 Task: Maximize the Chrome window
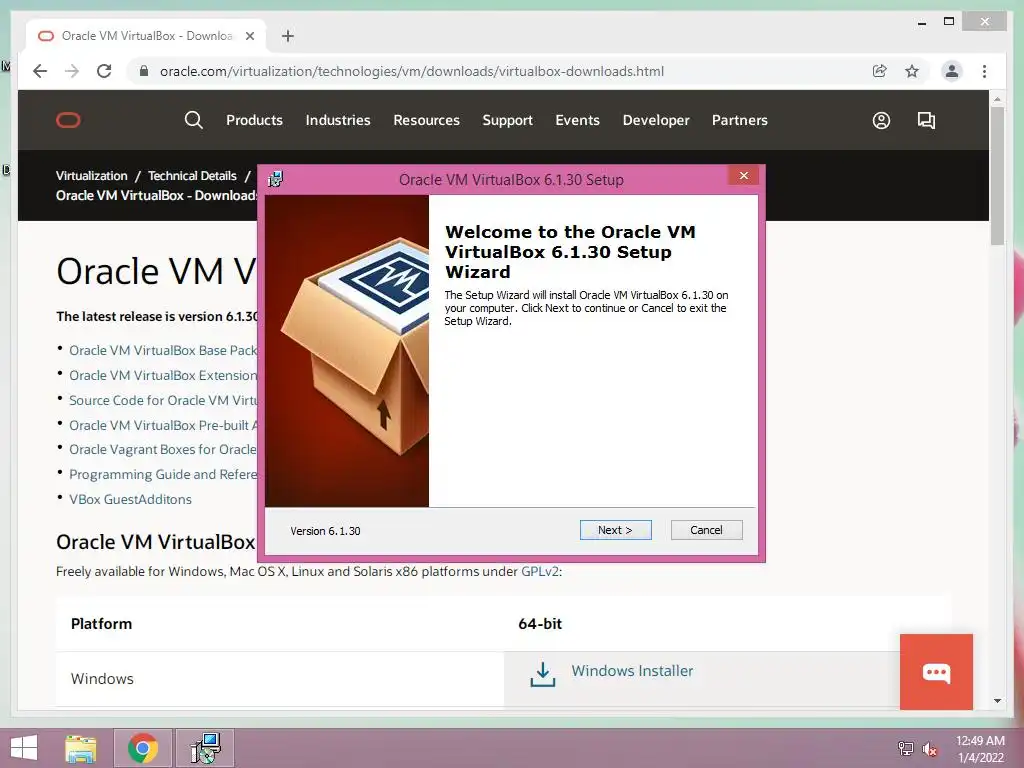949,22
